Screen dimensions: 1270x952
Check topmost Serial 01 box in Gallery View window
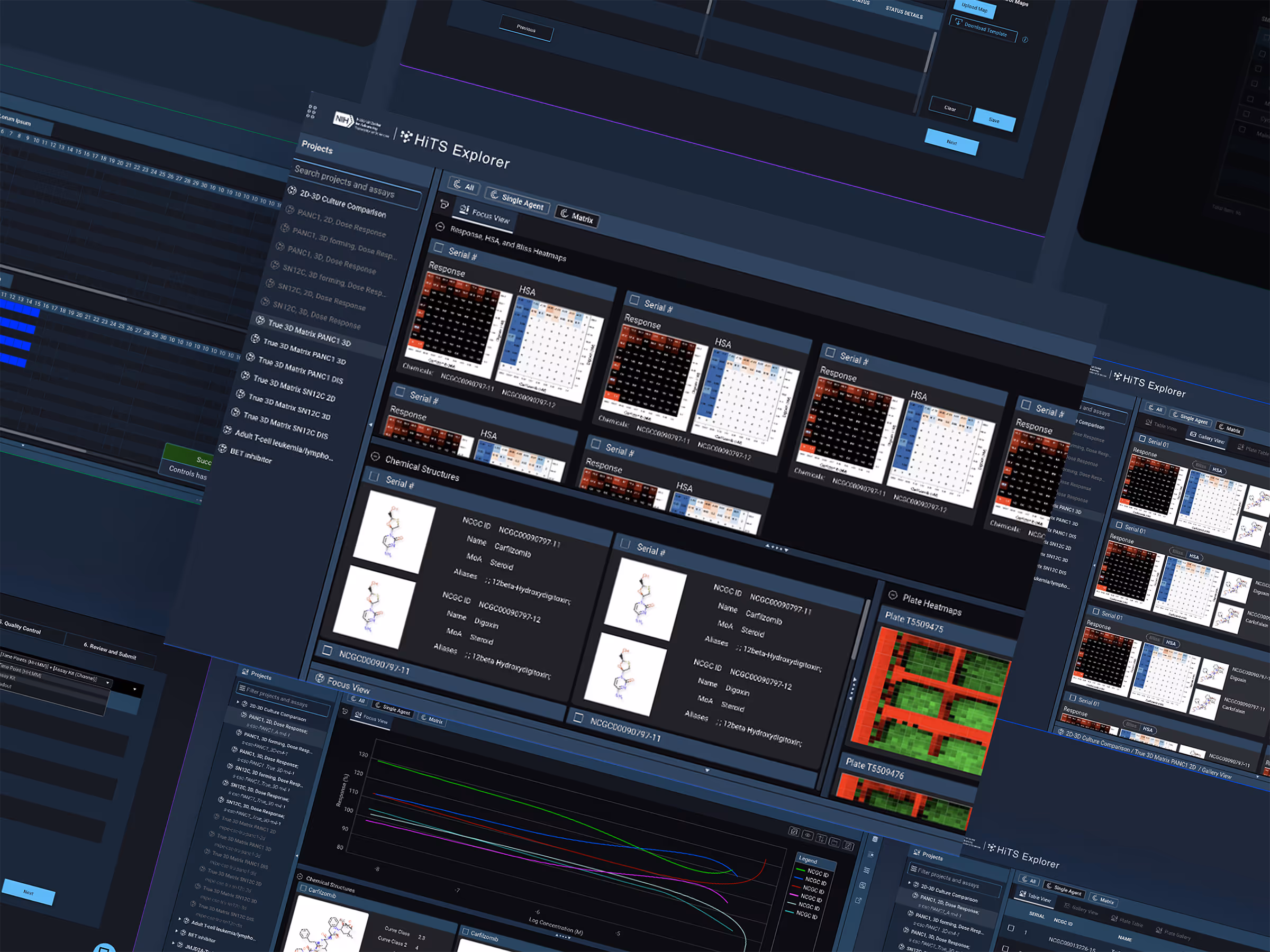(1142, 438)
